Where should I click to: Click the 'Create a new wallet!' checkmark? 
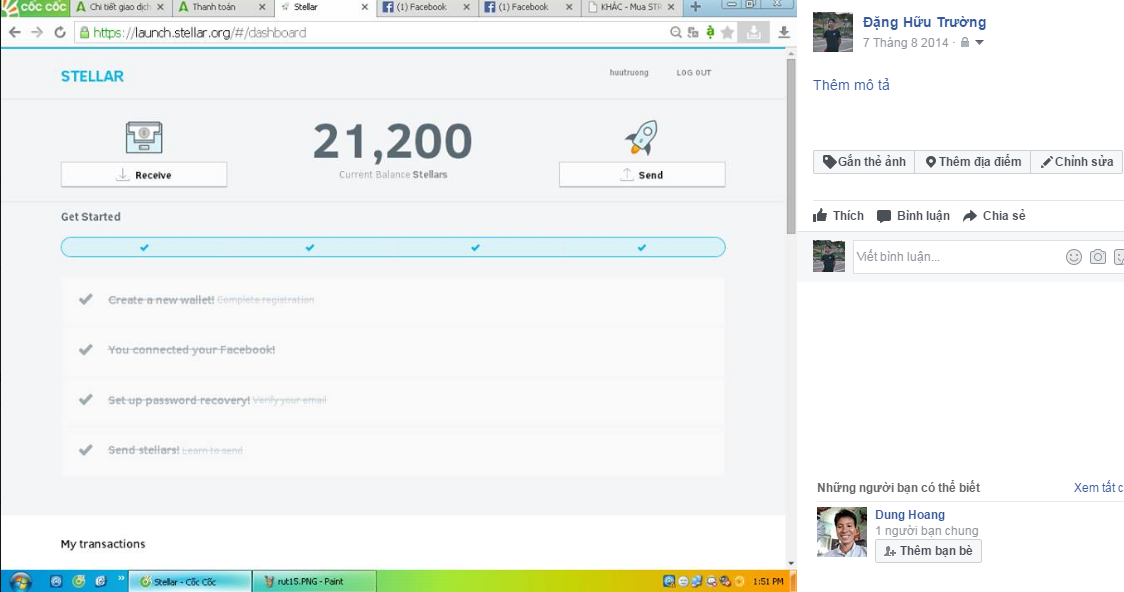point(85,299)
